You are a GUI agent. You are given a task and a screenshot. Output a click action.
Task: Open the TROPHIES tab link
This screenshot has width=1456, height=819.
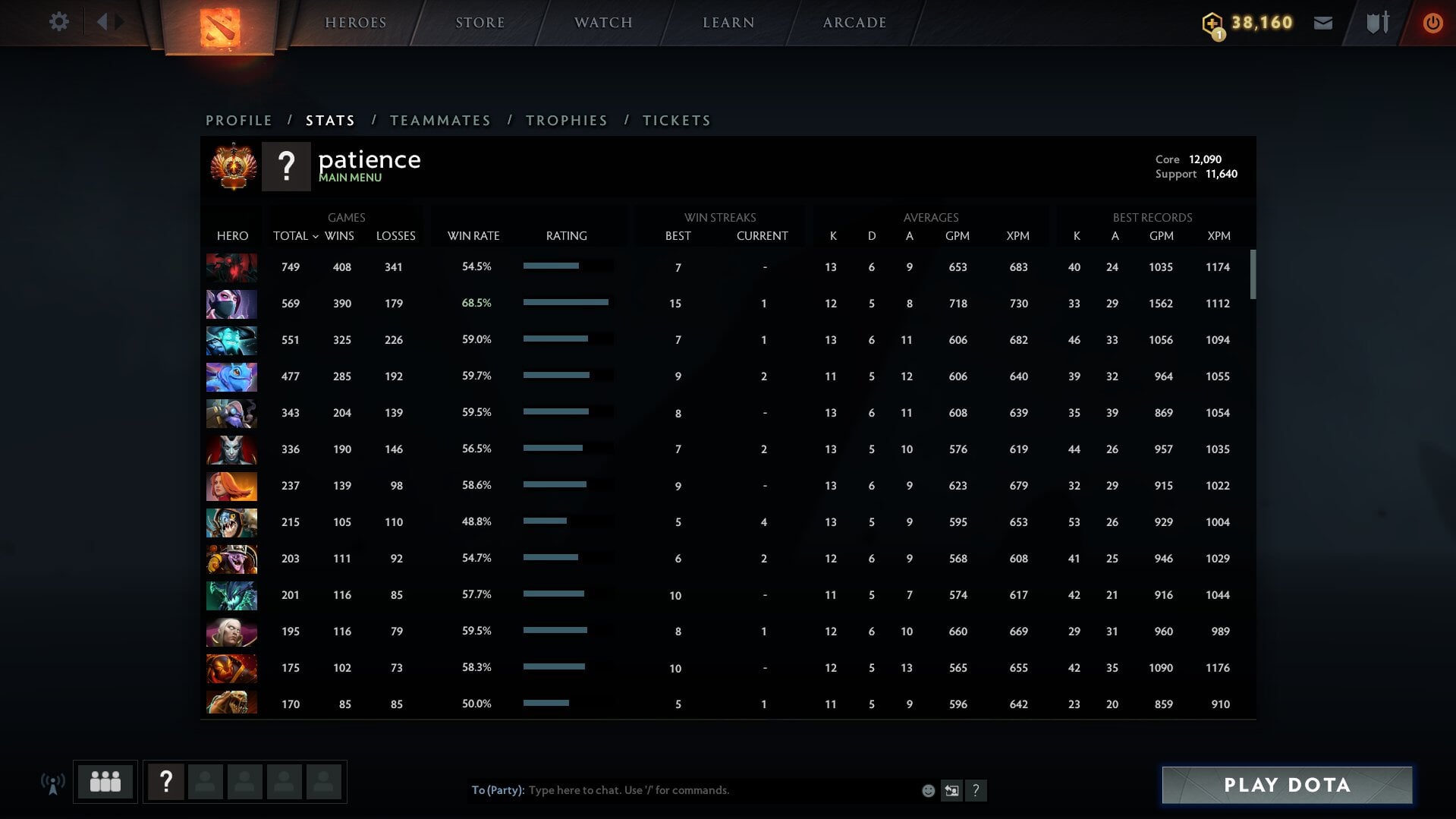[566, 121]
